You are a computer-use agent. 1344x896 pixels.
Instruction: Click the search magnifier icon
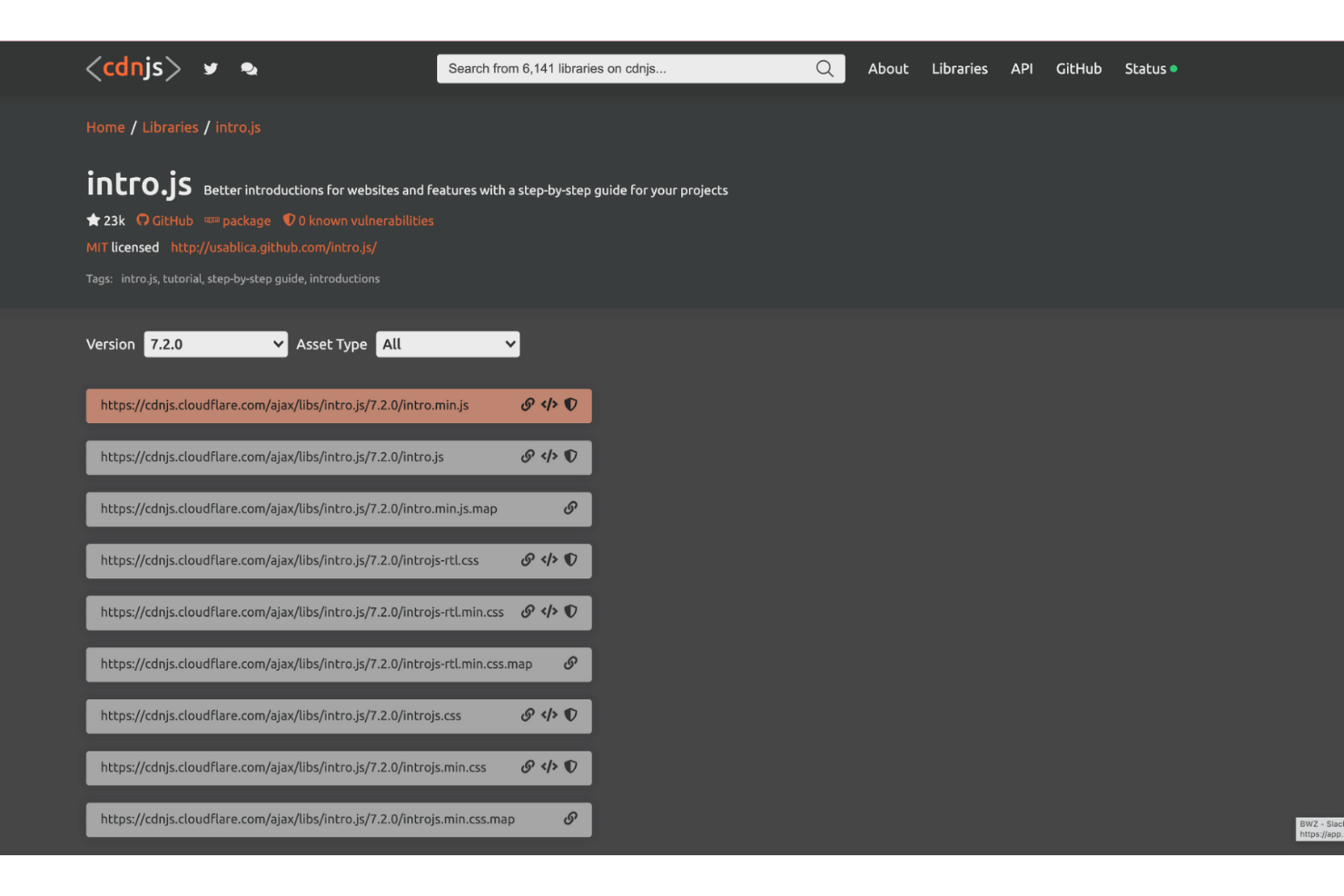point(825,69)
